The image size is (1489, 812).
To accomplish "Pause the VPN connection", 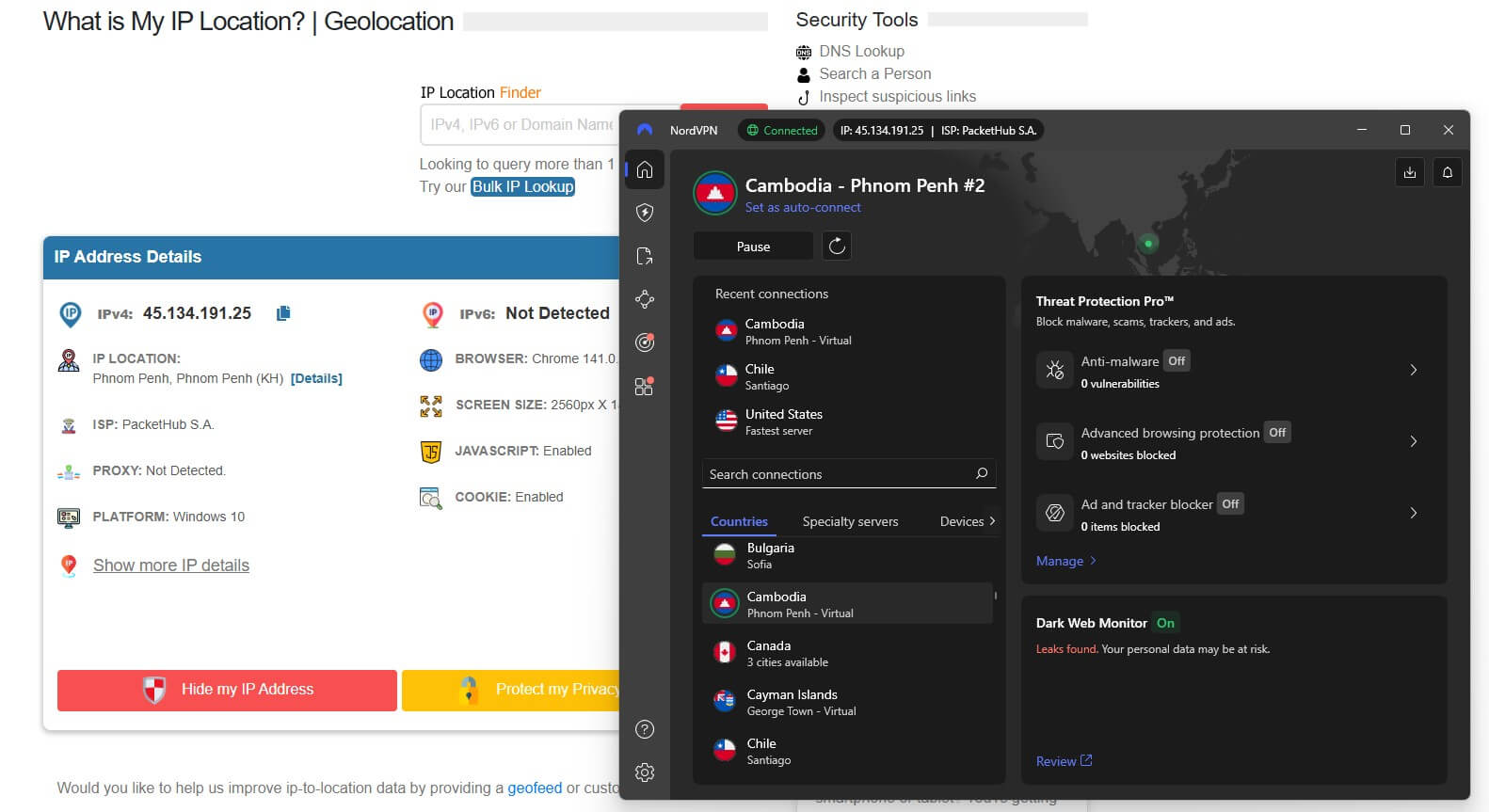I will coord(753,247).
